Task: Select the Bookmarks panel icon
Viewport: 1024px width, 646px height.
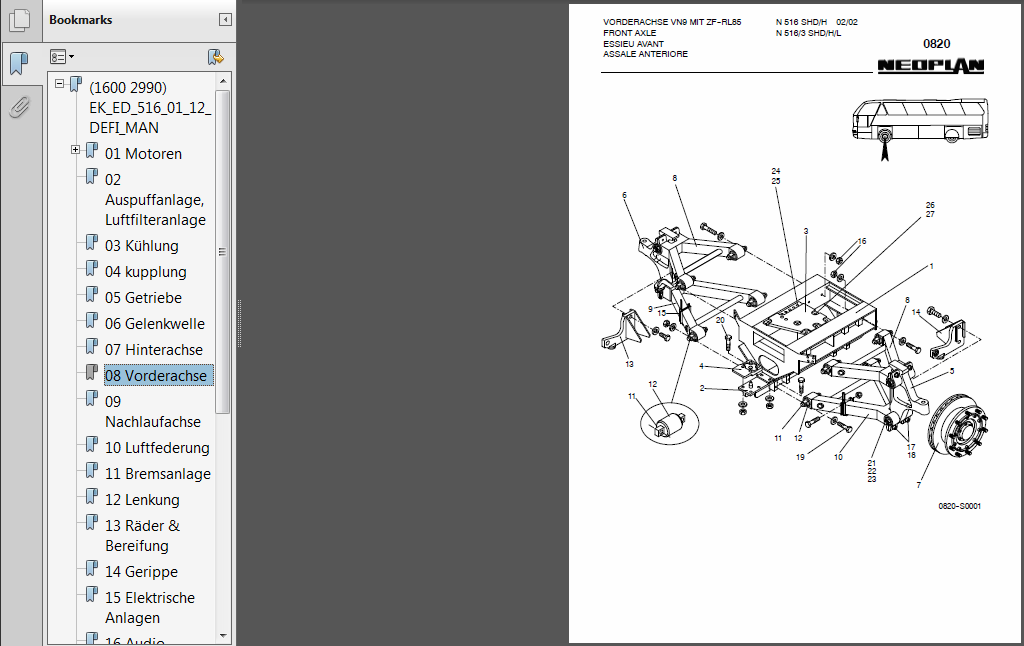Action: pyautogui.click(x=20, y=63)
